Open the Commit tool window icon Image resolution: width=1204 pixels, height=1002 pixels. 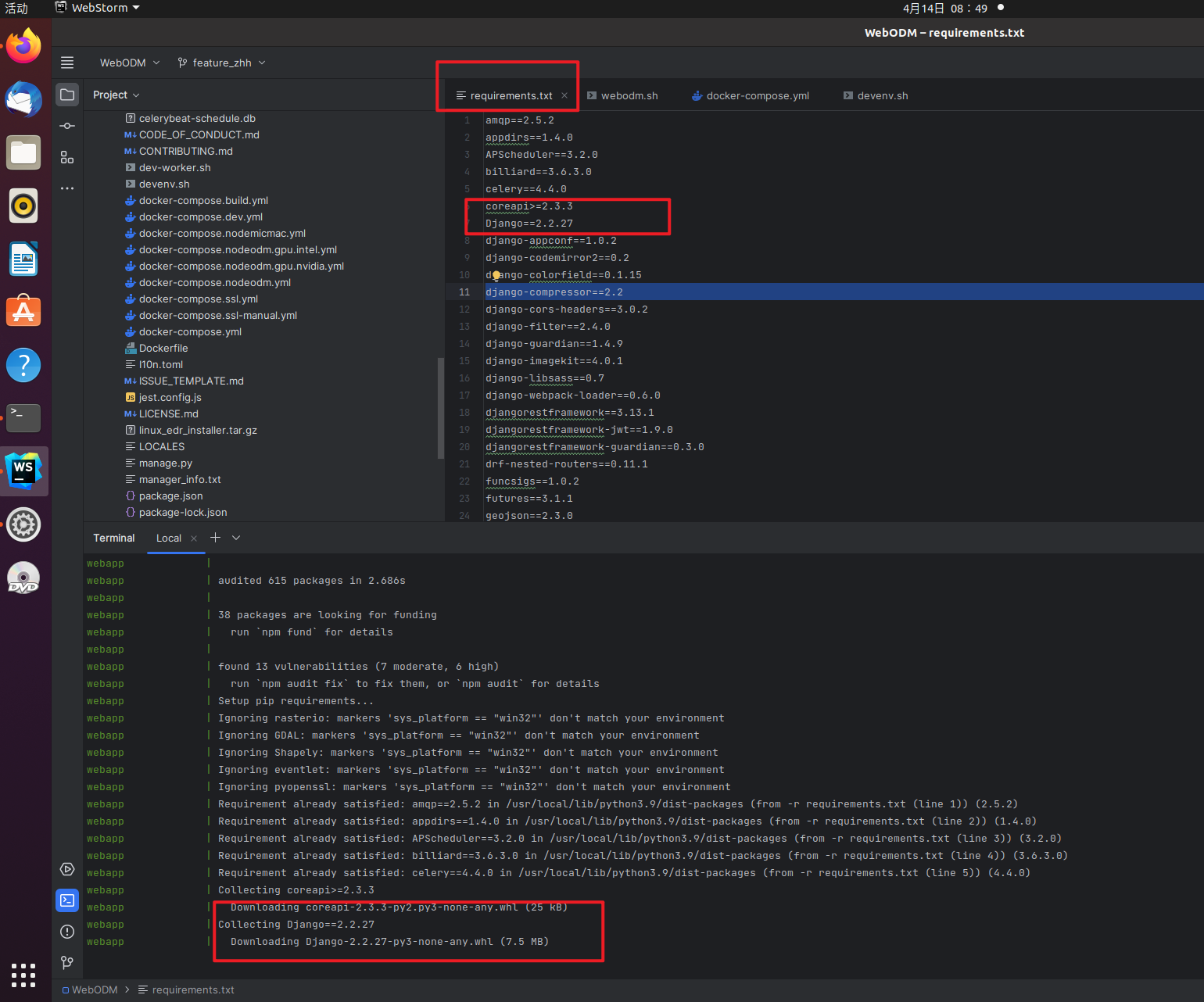[67, 126]
